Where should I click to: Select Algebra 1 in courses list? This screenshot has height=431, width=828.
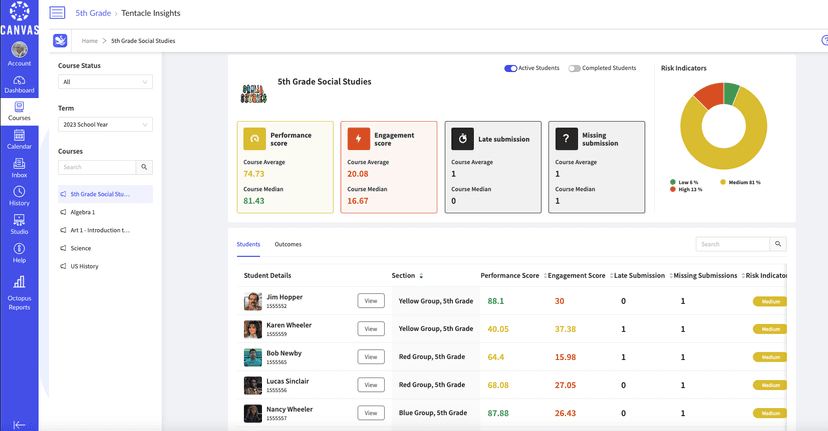[x=83, y=212]
